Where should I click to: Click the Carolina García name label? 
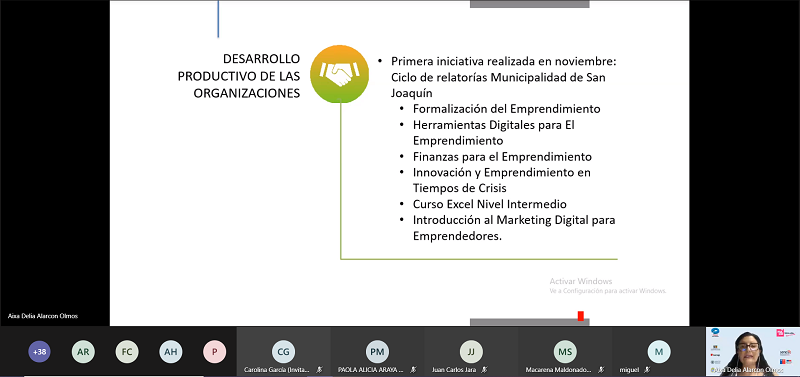click(x=277, y=370)
